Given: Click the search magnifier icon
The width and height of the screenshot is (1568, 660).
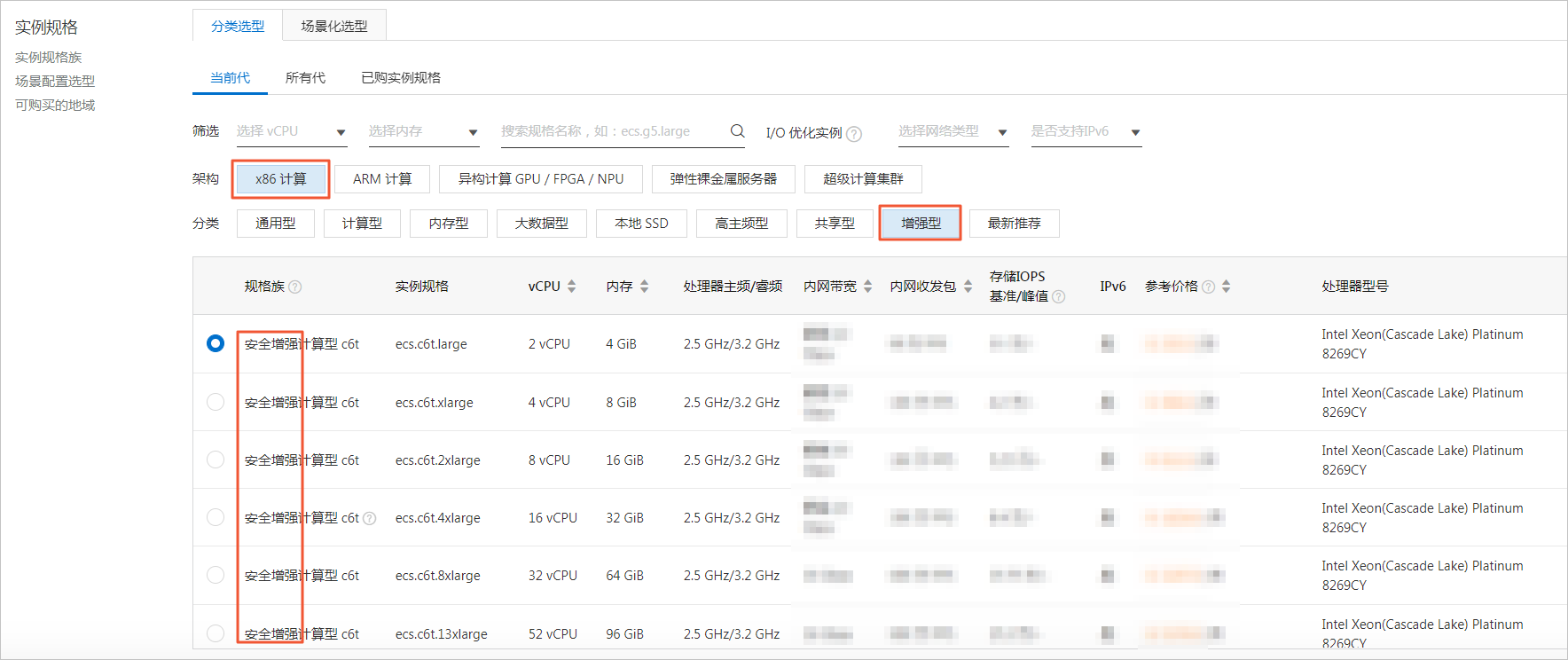Looking at the screenshot, I should [737, 131].
